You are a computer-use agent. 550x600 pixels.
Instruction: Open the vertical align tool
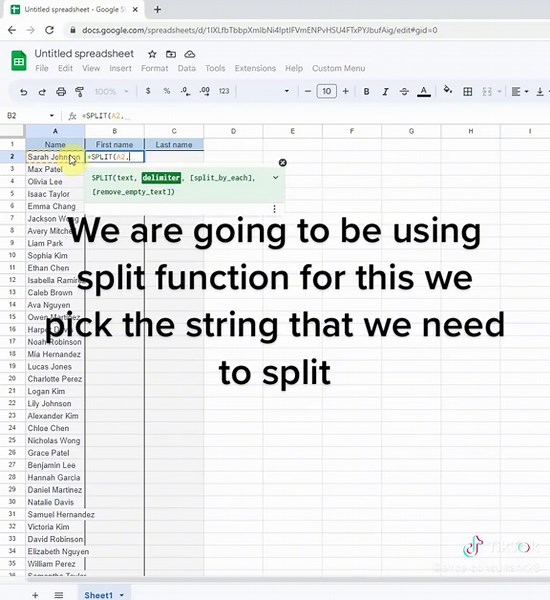point(540,91)
